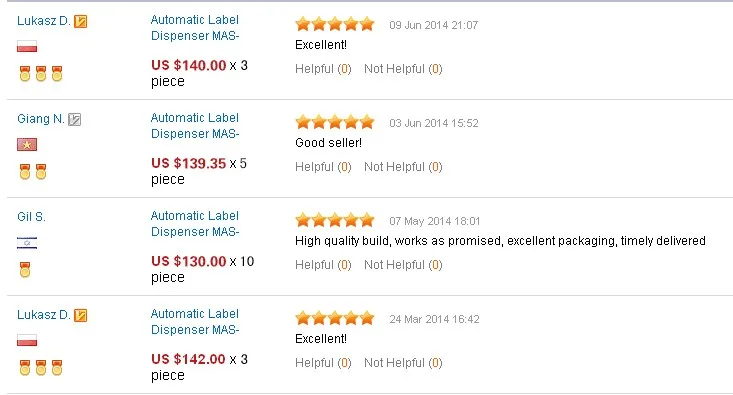Image resolution: width=733 pixels, height=395 pixels.
Task: Click the Israel flag under Gil S.
Action: tap(27, 243)
